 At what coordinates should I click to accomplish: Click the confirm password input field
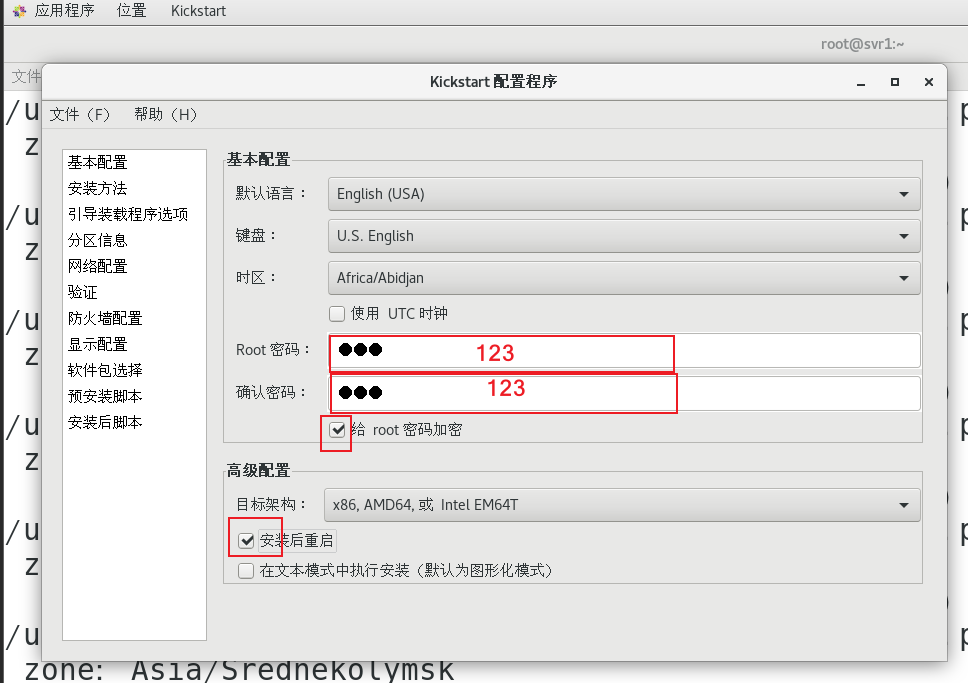point(624,393)
